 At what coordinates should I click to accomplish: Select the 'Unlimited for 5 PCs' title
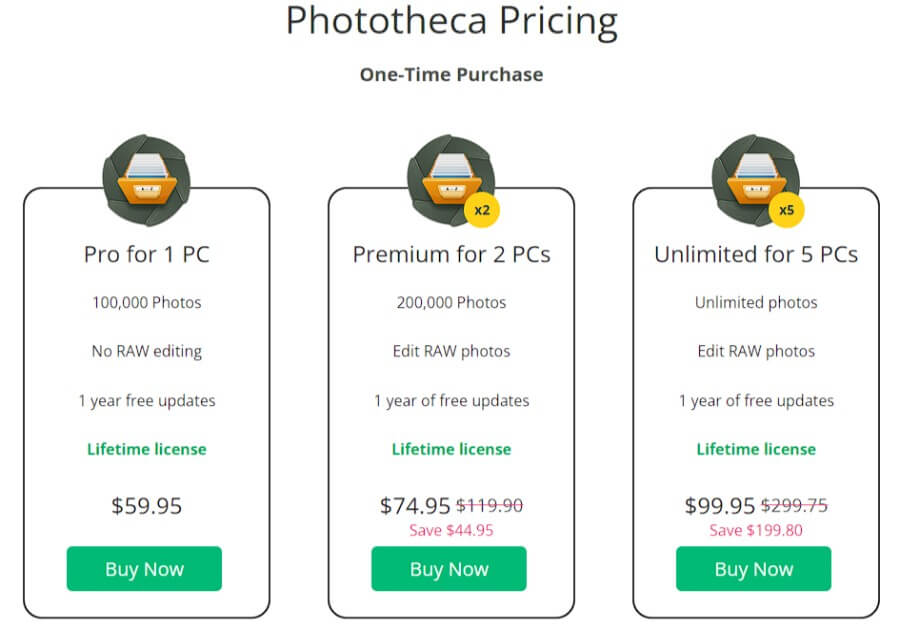pos(756,254)
